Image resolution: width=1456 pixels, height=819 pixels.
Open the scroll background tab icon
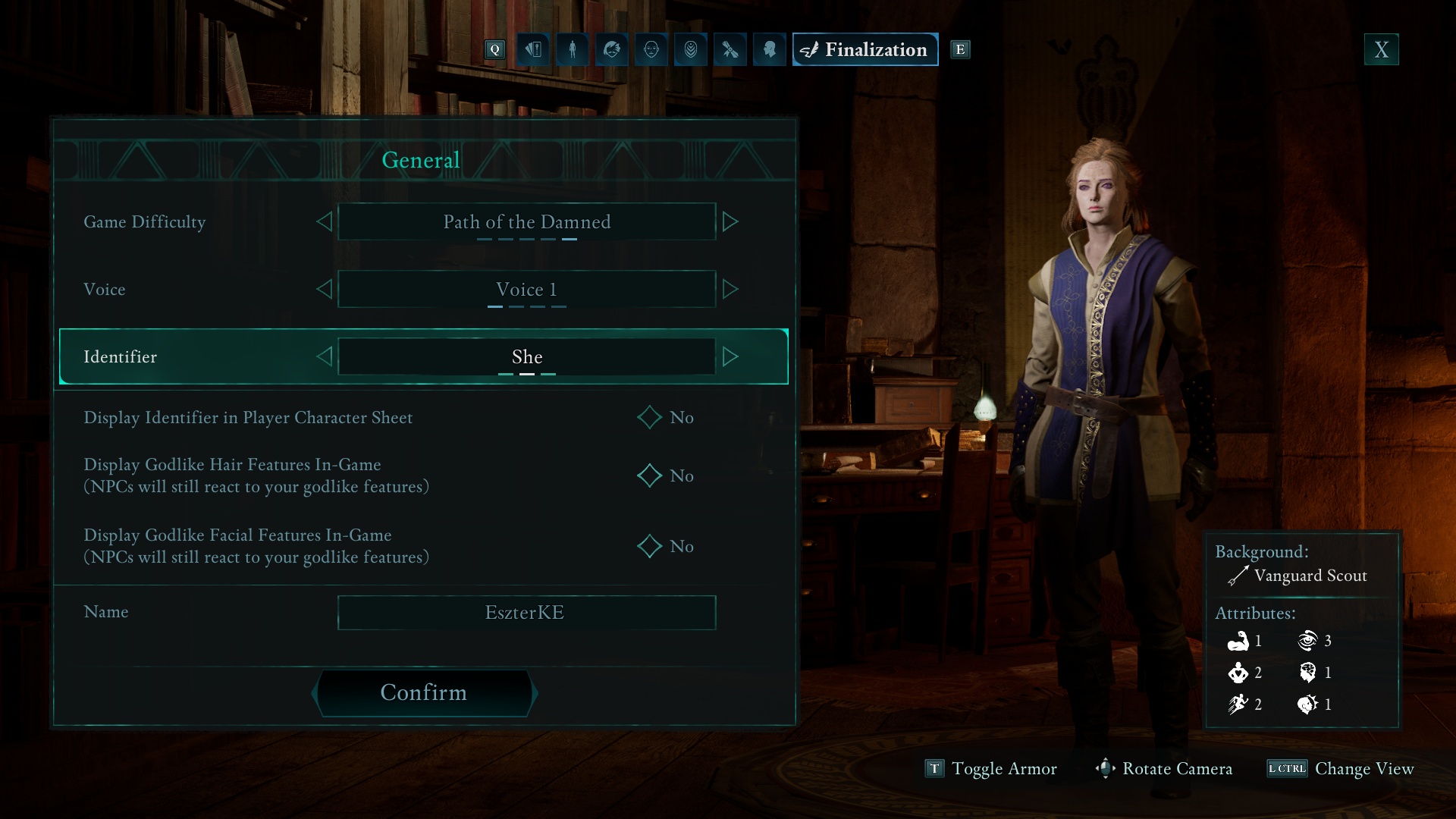click(730, 49)
